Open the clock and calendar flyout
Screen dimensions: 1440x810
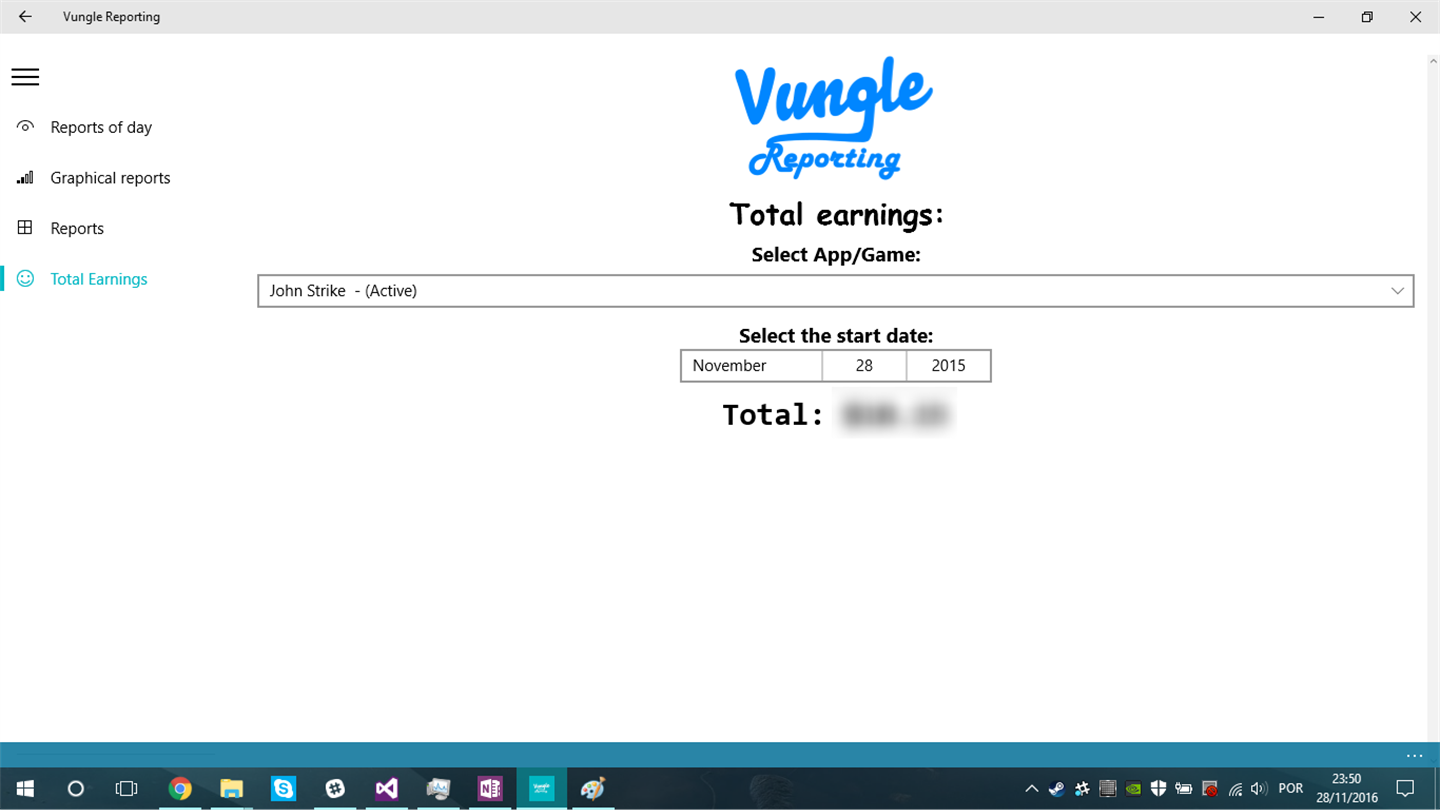[x=1349, y=789]
